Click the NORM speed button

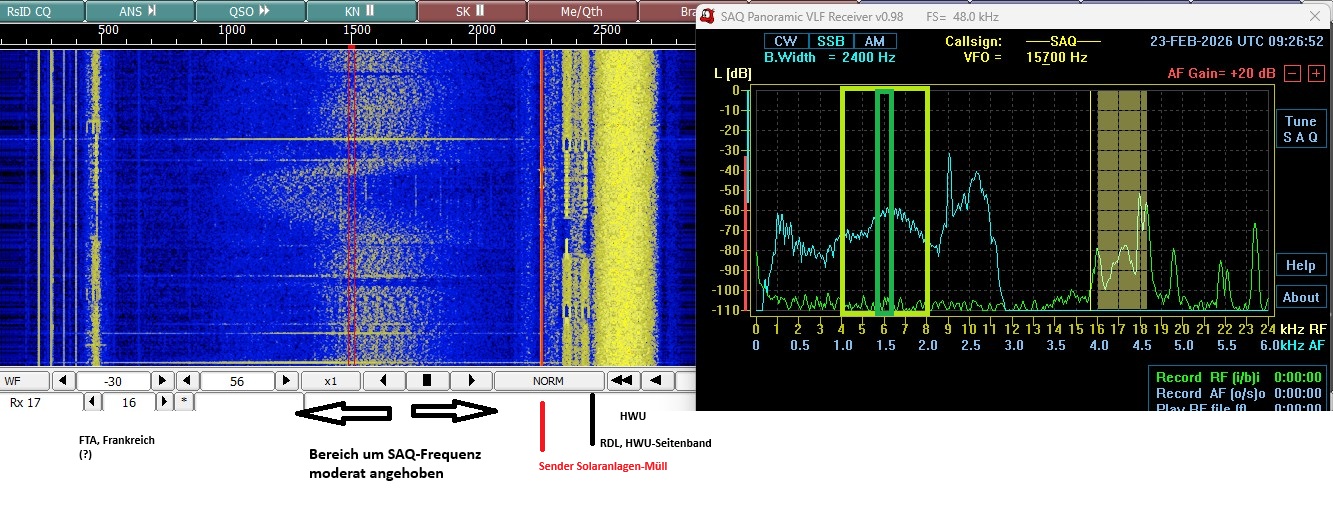point(548,381)
